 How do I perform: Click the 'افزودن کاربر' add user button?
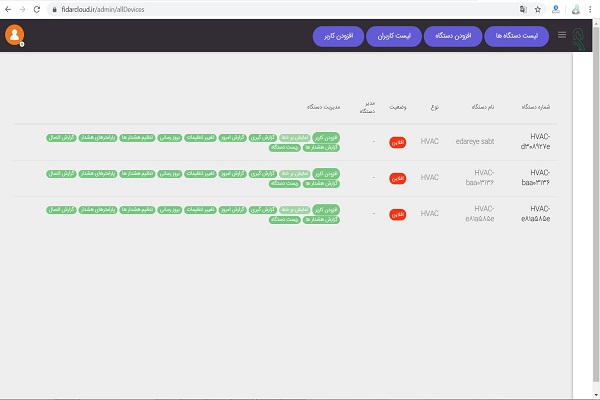click(x=338, y=36)
